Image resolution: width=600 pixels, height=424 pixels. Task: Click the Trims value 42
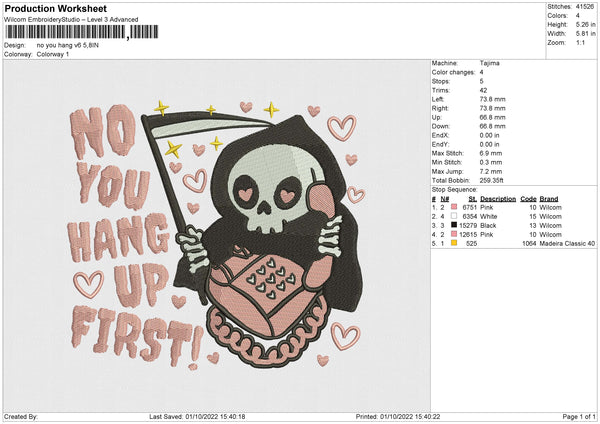pos(483,90)
